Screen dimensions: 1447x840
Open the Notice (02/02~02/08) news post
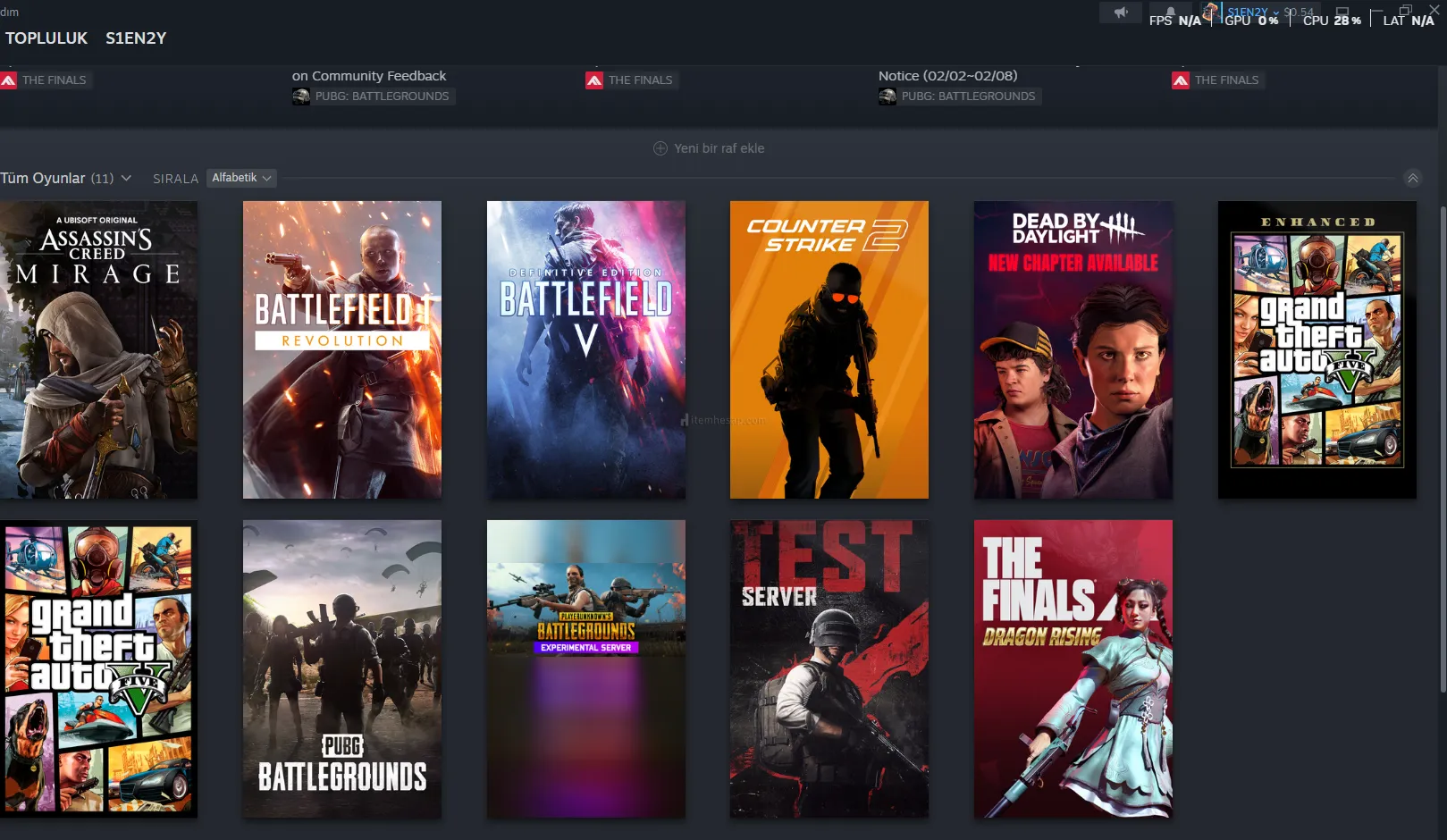tap(947, 76)
